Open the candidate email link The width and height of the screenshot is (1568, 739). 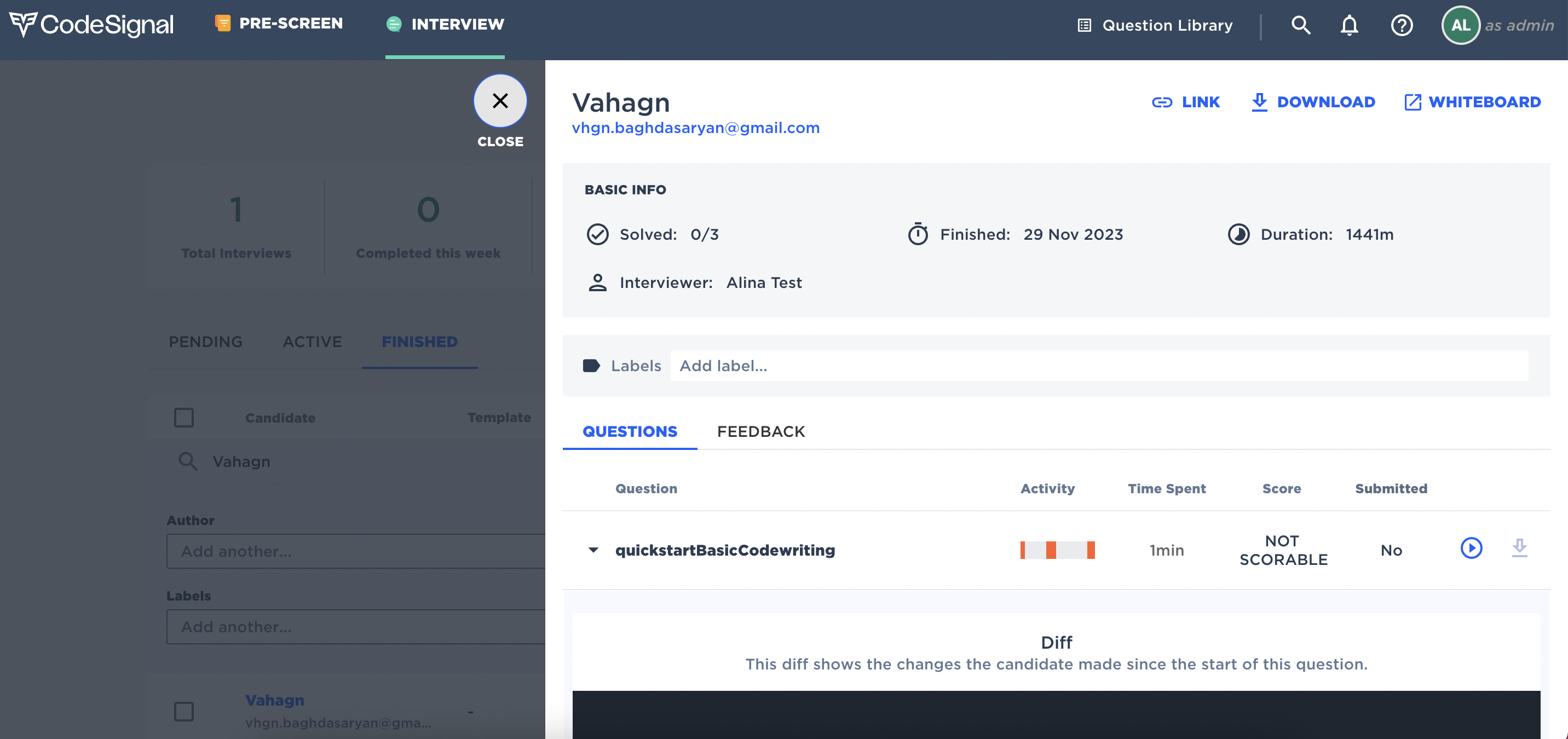[x=695, y=128]
